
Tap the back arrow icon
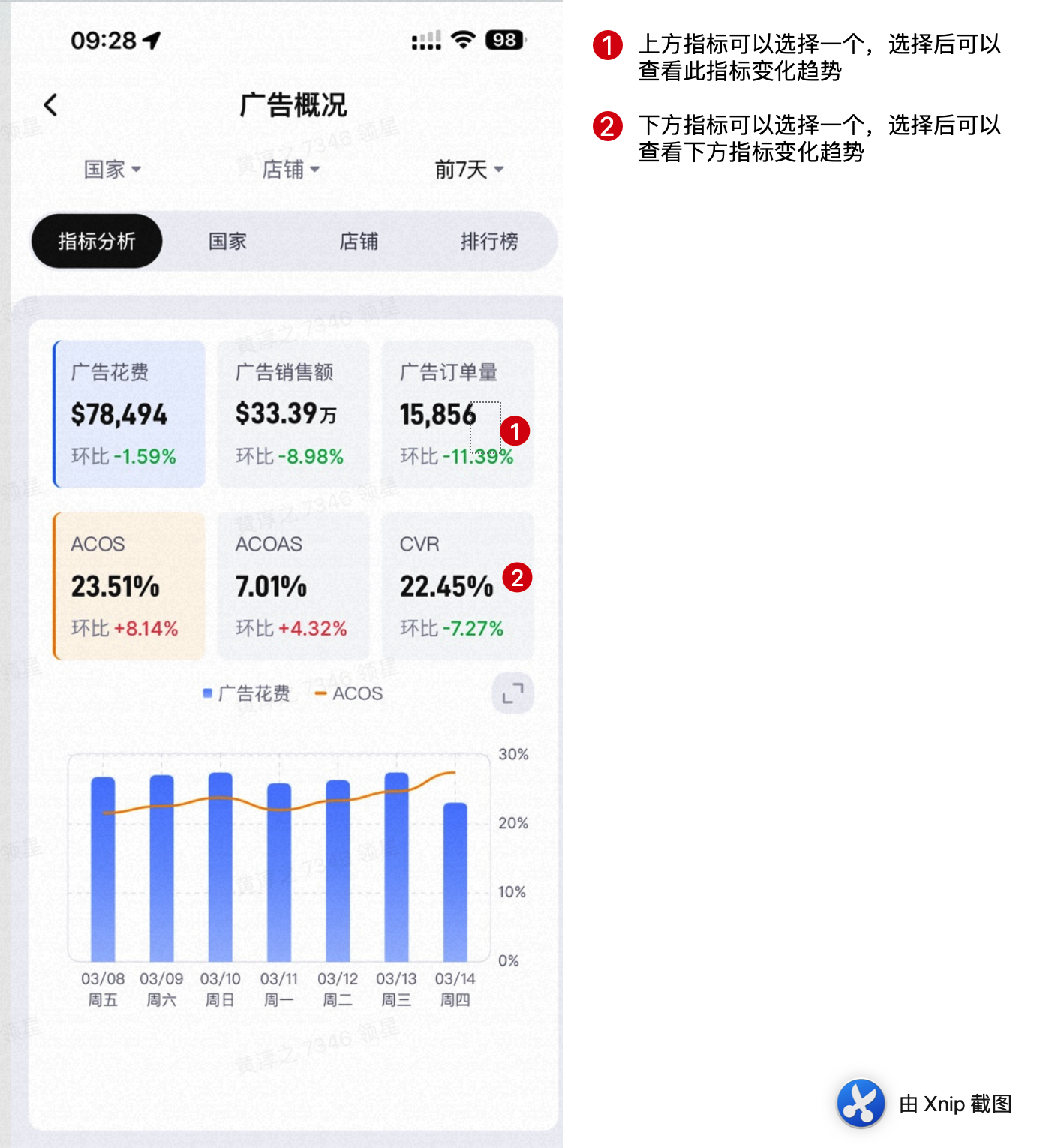pyautogui.click(x=51, y=105)
